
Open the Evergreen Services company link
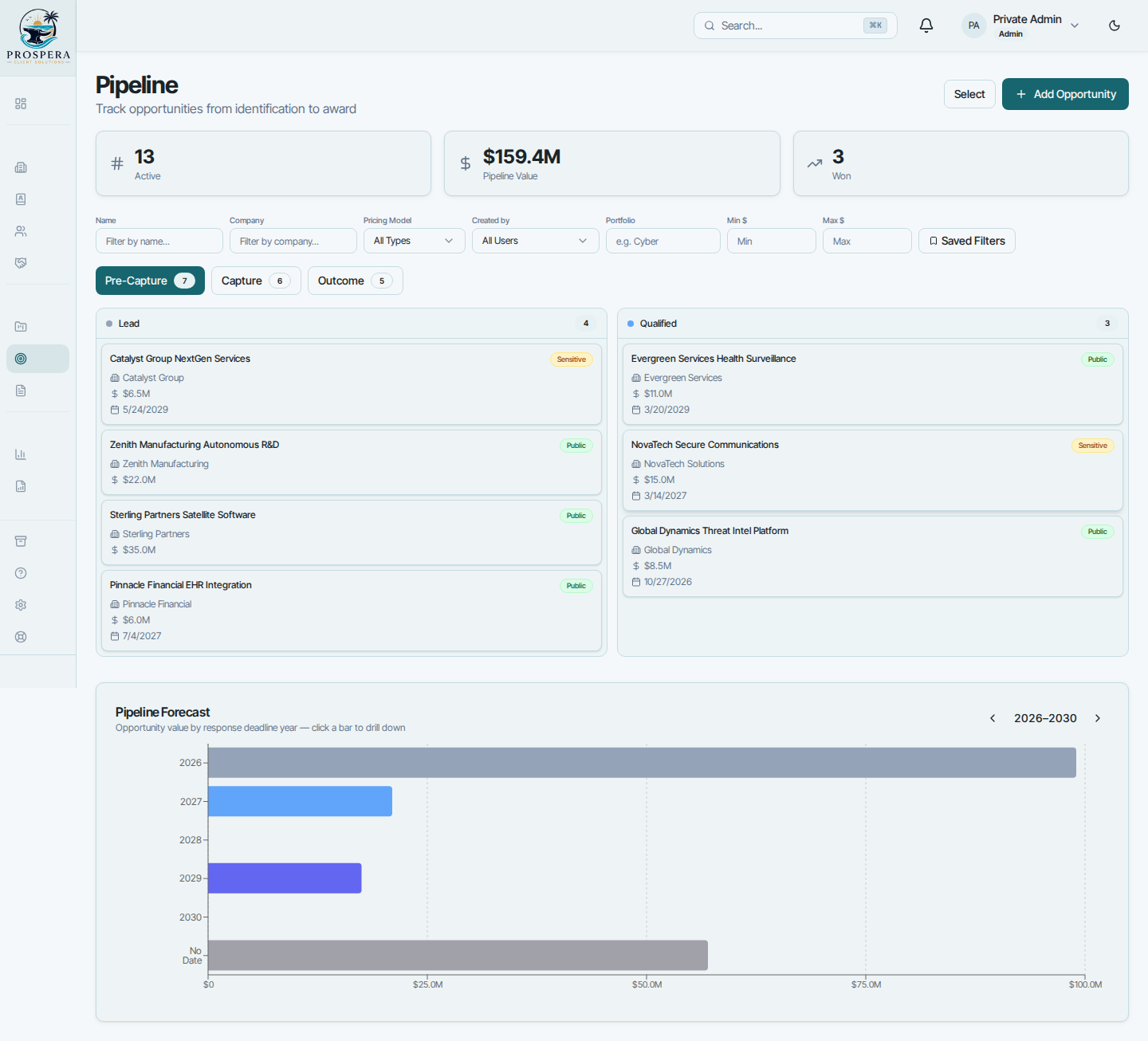(x=683, y=378)
